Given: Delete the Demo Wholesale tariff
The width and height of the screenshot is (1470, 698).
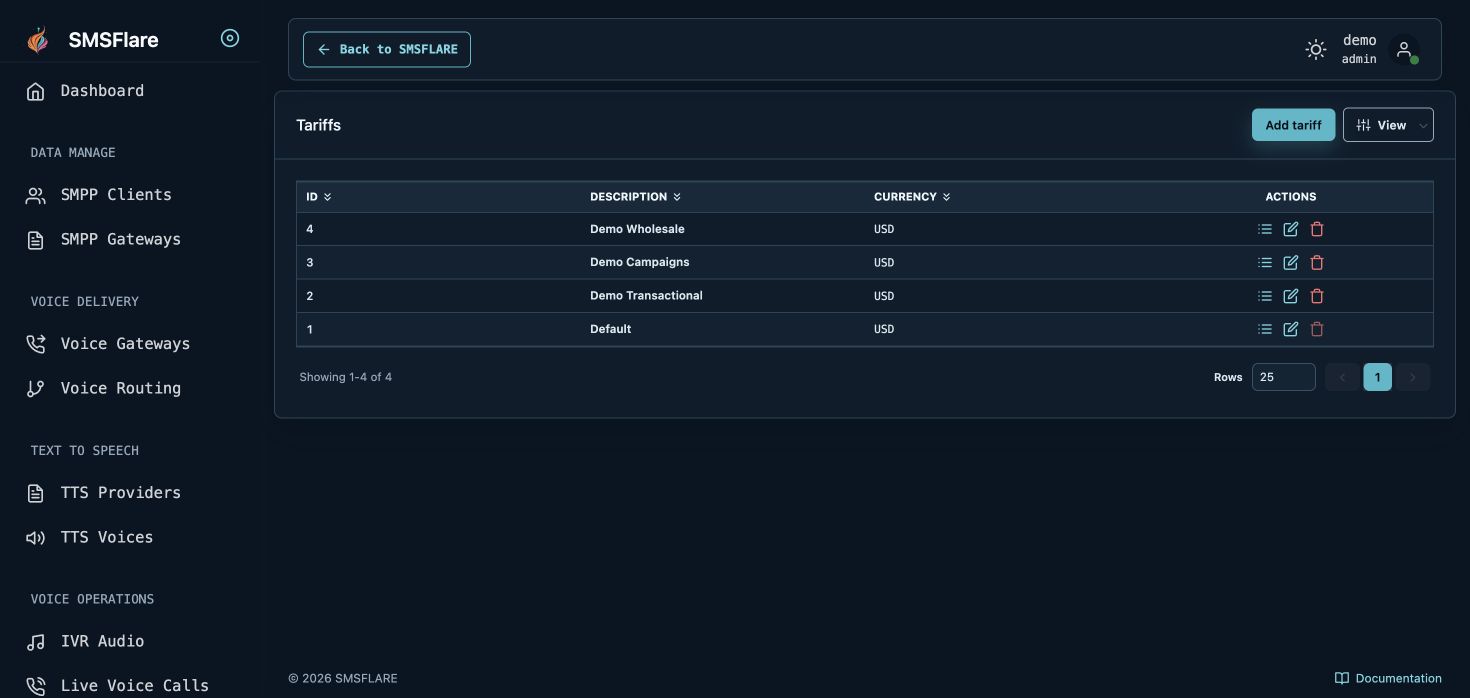Looking at the screenshot, I should coord(1317,229).
